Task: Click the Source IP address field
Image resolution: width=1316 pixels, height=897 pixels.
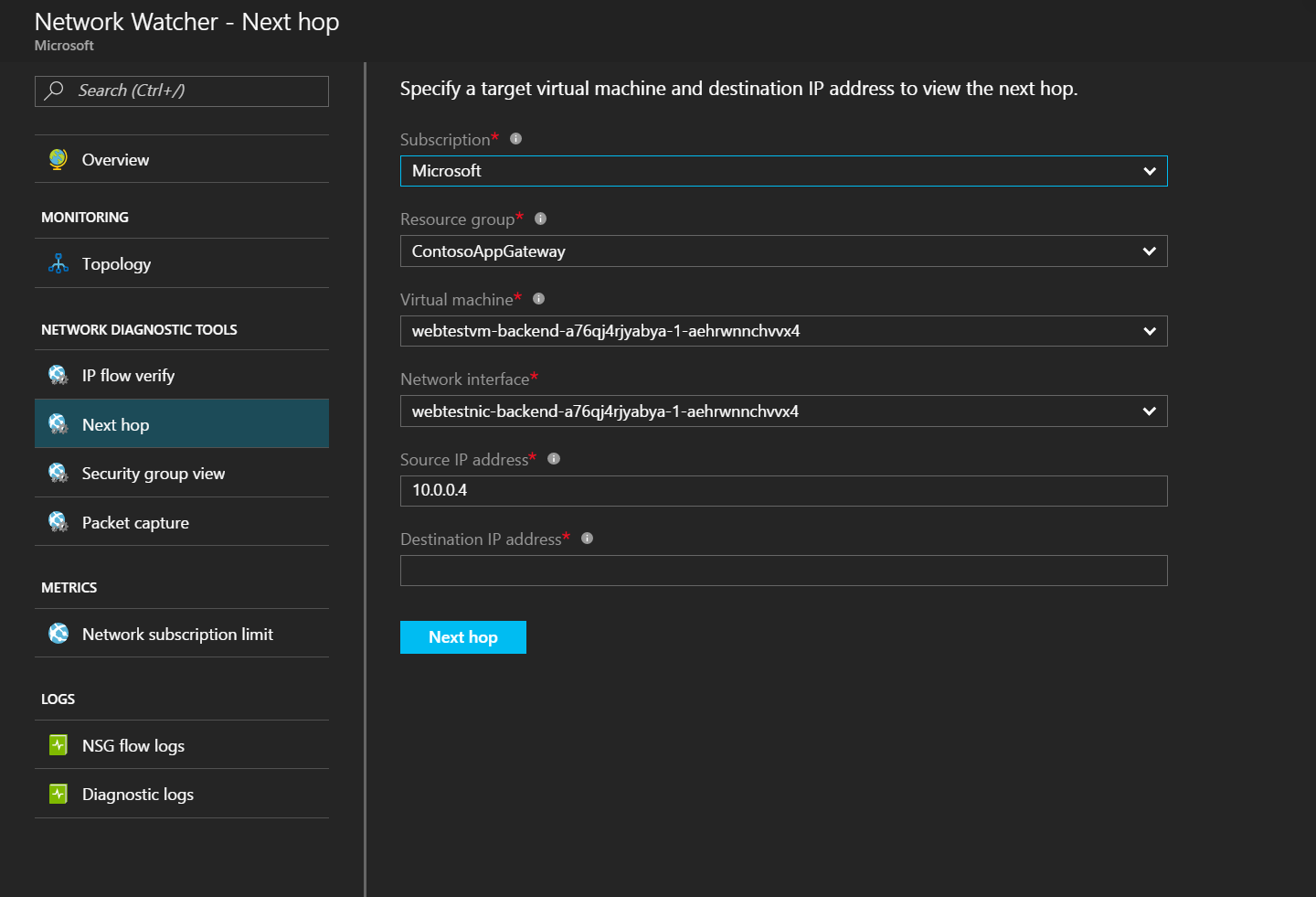Action: [x=783, y=491]
